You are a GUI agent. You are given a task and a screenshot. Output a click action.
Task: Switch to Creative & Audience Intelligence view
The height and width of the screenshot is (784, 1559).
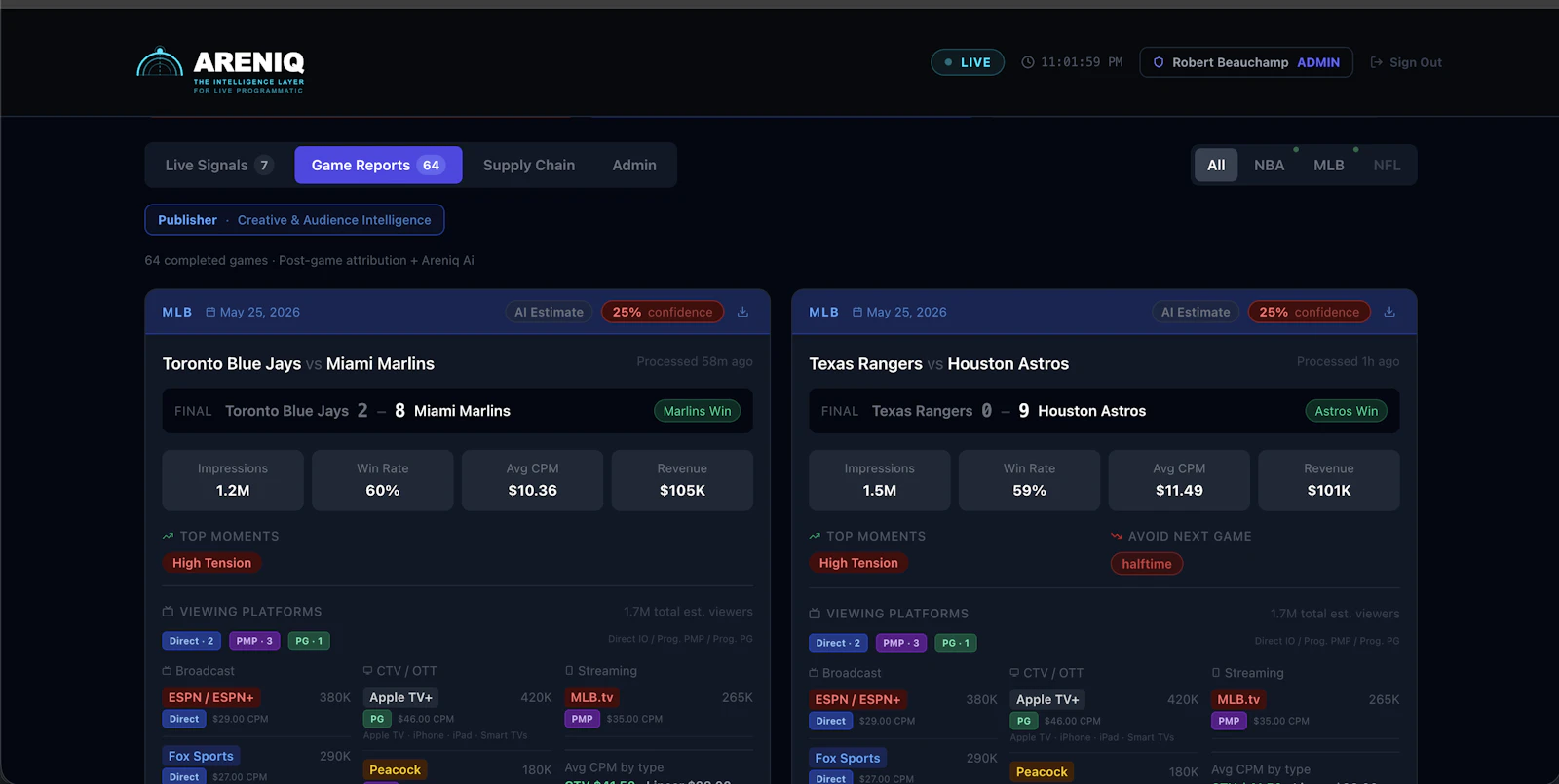(x=334, y=220)
